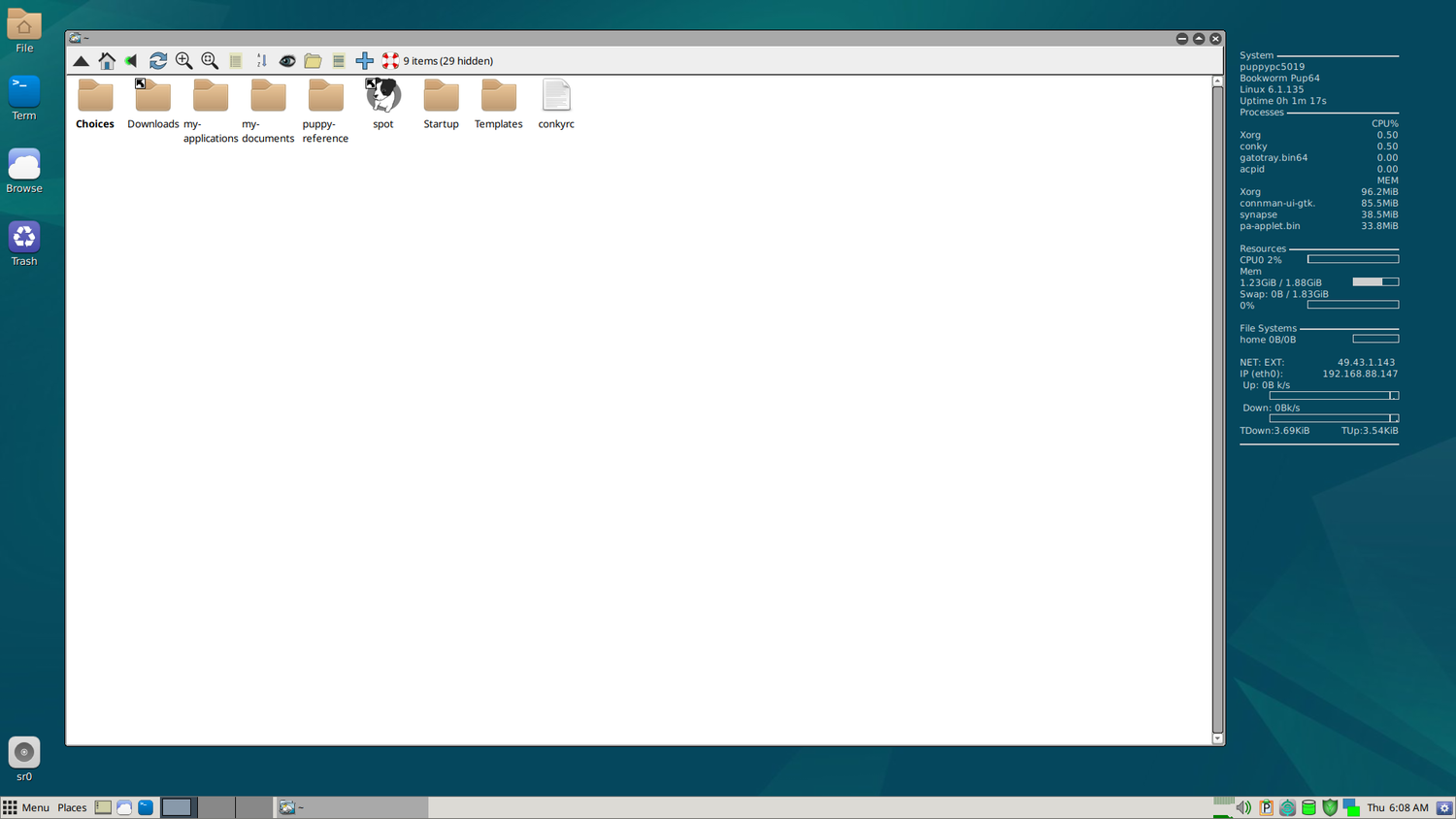Select the my-applications folder
The image size is (1456, 819).
click(x=211, y=112)
